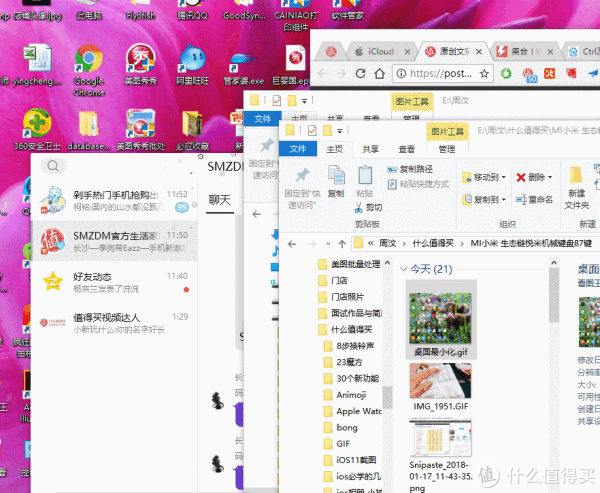
Task: Switch to 共享 ribbon tab
Action: (x=370, y=149)
